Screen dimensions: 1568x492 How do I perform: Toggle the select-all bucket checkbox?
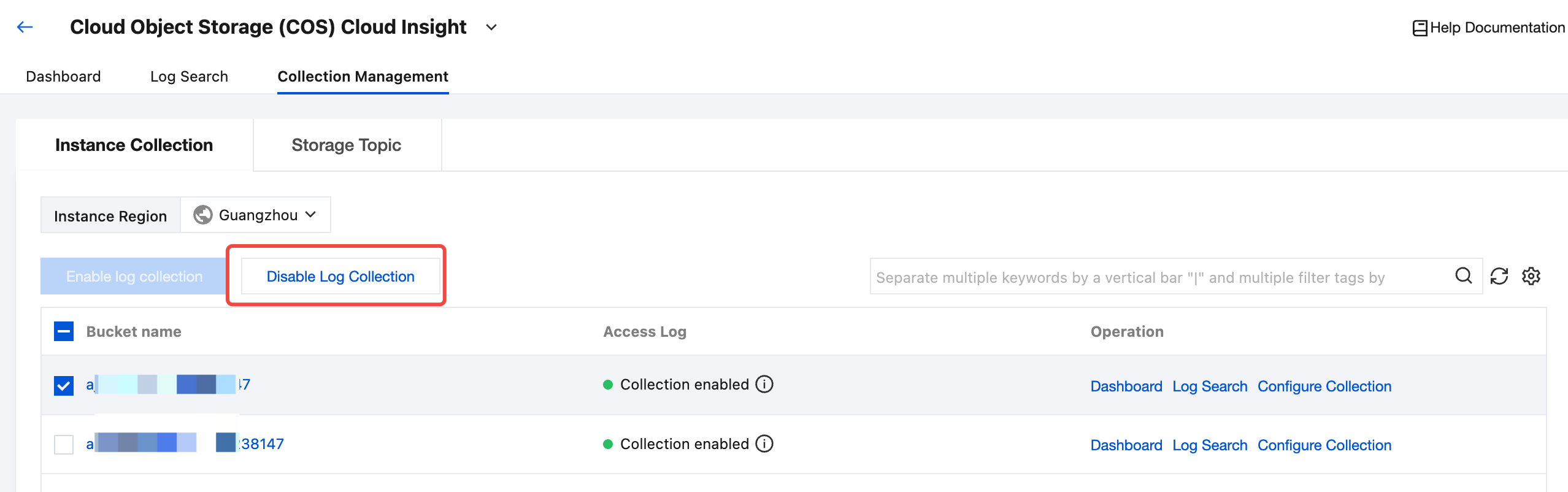tap(64, 332)
